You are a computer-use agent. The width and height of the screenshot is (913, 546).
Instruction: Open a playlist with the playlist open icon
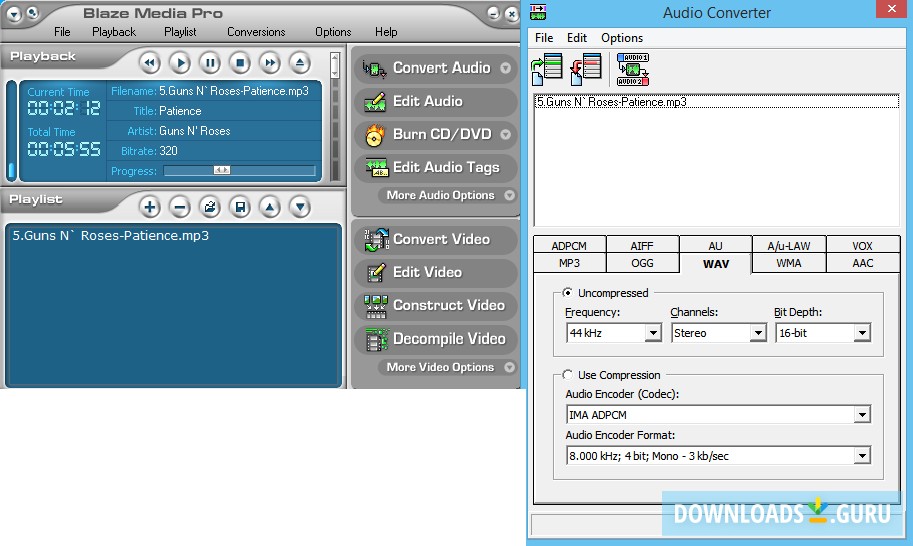point(210,207)
